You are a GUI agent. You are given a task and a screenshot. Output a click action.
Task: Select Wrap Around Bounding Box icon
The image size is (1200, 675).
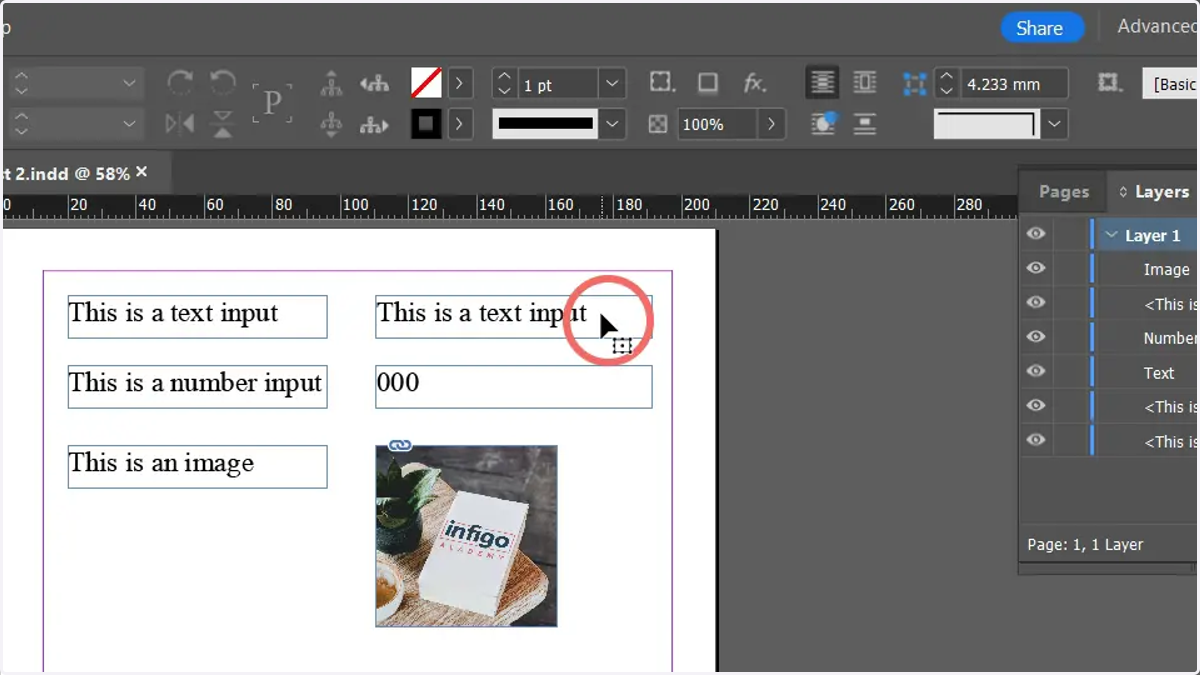coord(865,83)
